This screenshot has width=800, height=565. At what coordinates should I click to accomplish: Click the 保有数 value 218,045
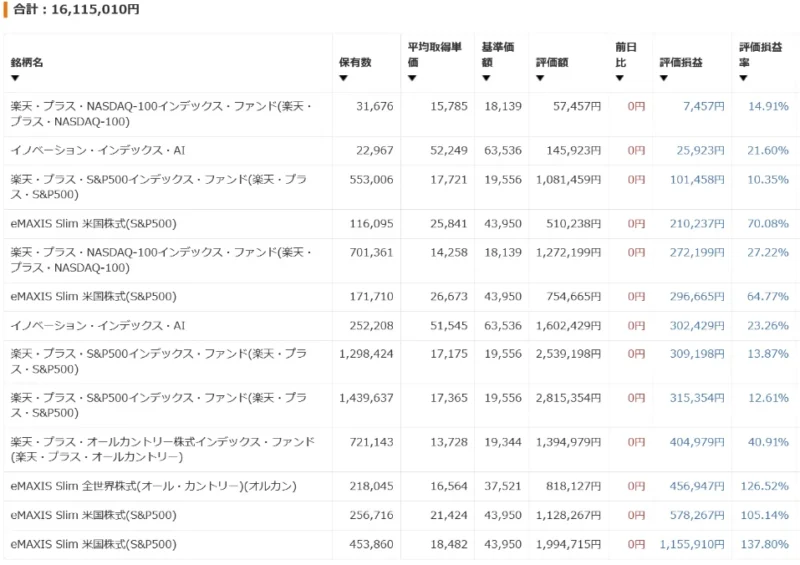[371, 486]
